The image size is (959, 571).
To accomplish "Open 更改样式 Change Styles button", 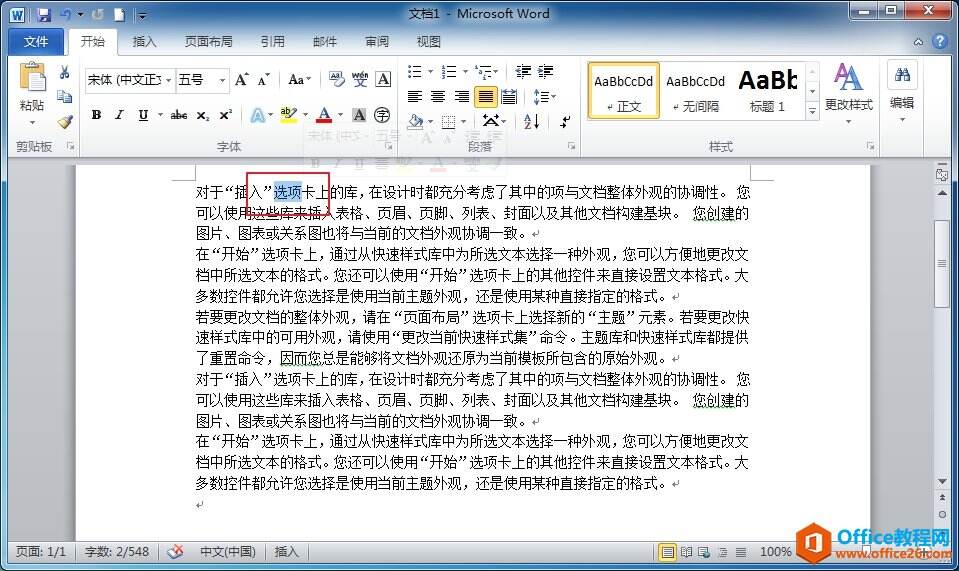I will coord(848,93).
